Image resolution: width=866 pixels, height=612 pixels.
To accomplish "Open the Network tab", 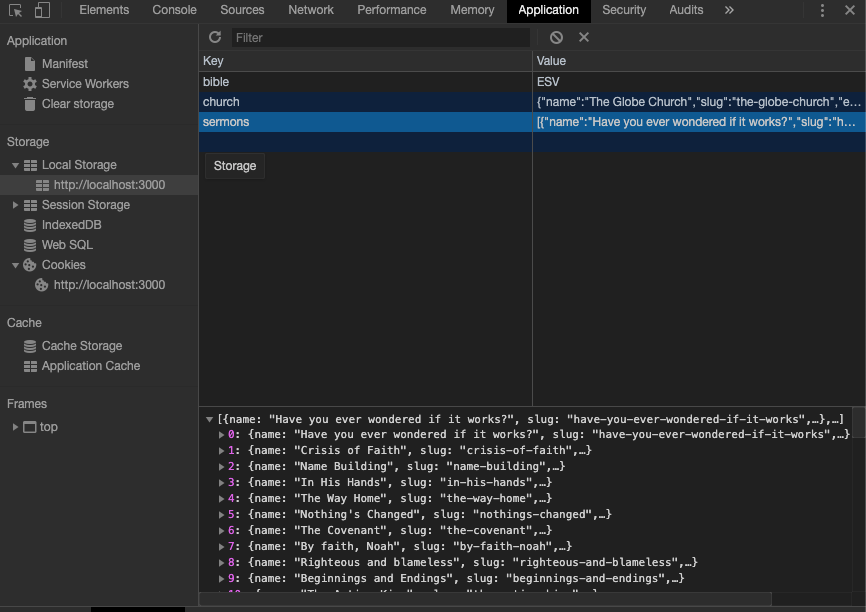I will point(311,10).
